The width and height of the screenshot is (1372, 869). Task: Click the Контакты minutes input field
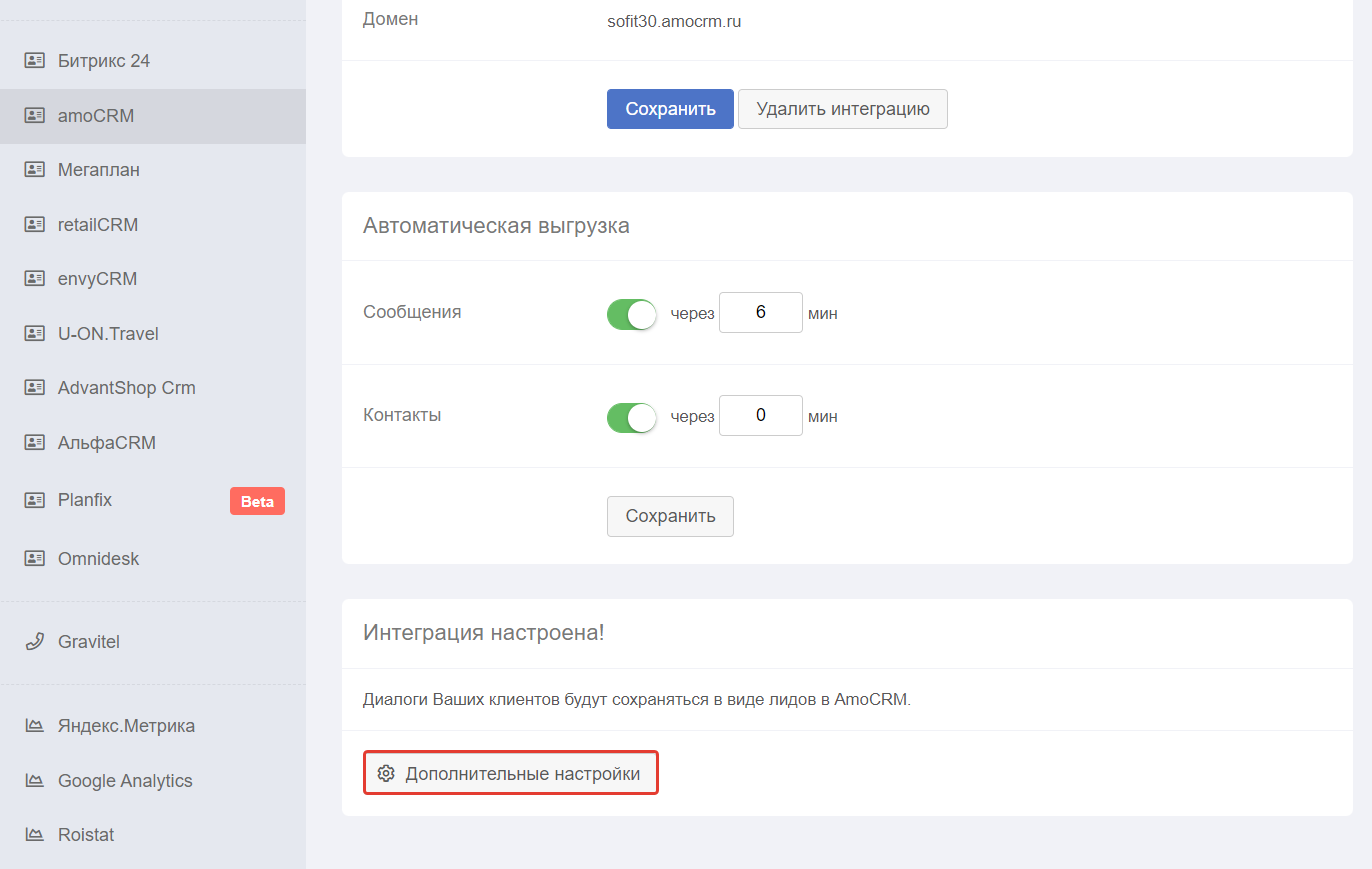[761, 416]
